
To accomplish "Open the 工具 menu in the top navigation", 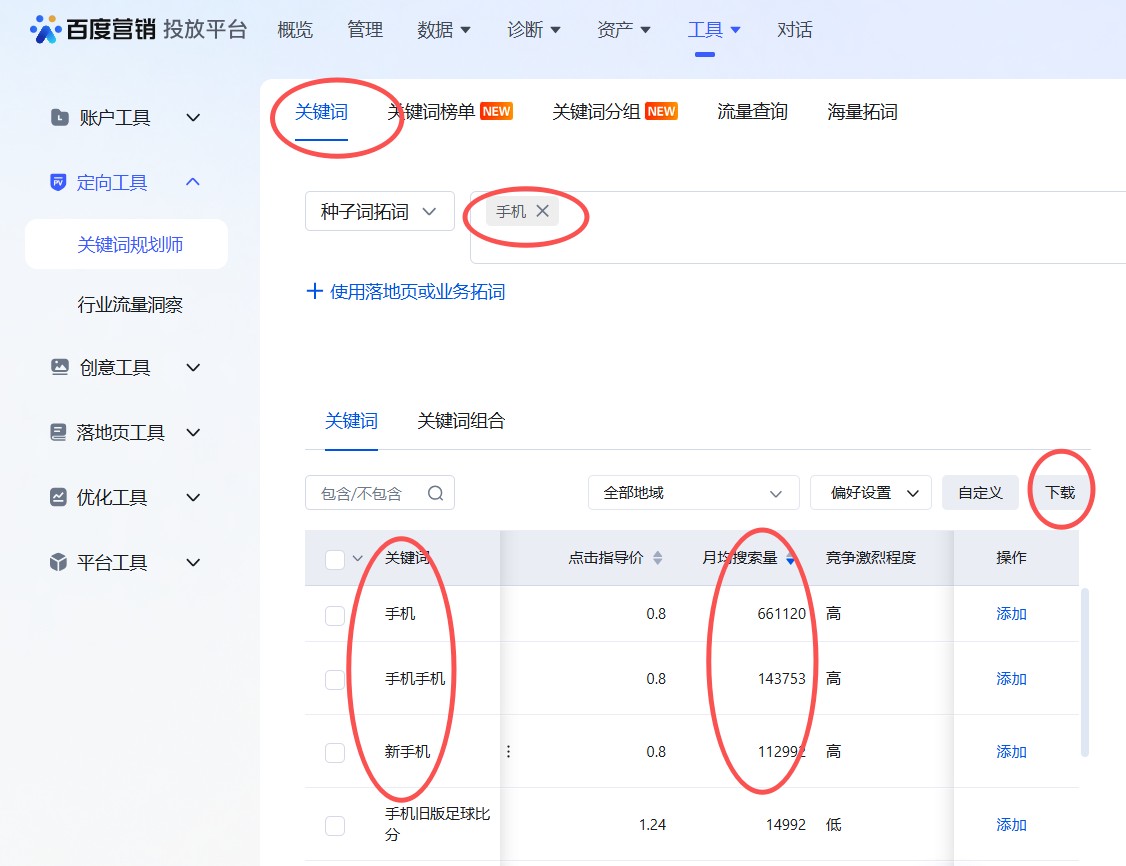I will coord(705,30).
